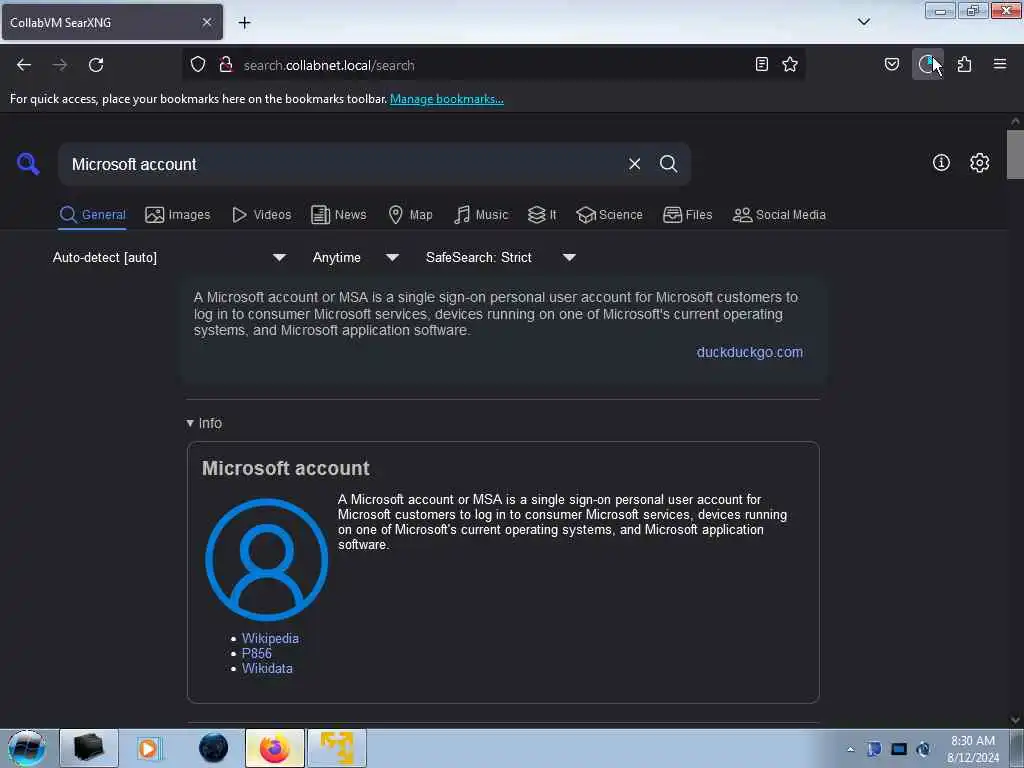Open the black box taskbar app

click(89, 747)
